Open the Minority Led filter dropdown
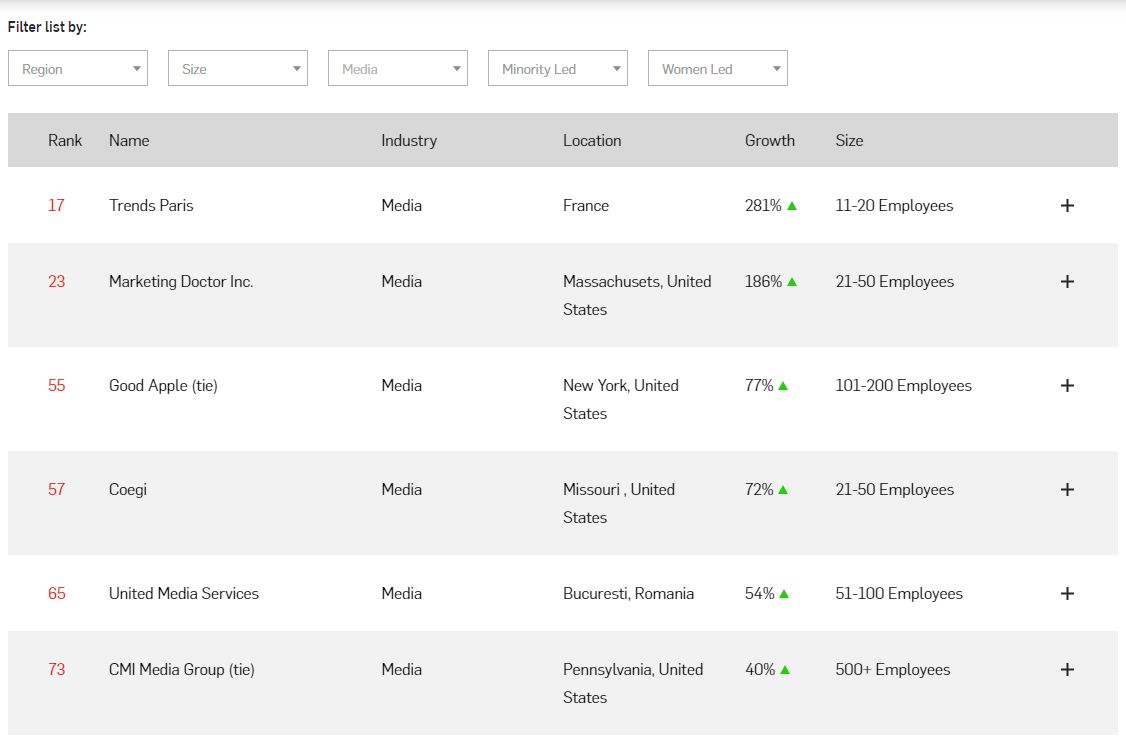The height and width of the screenshot is (741, 1126). (558, 68)
